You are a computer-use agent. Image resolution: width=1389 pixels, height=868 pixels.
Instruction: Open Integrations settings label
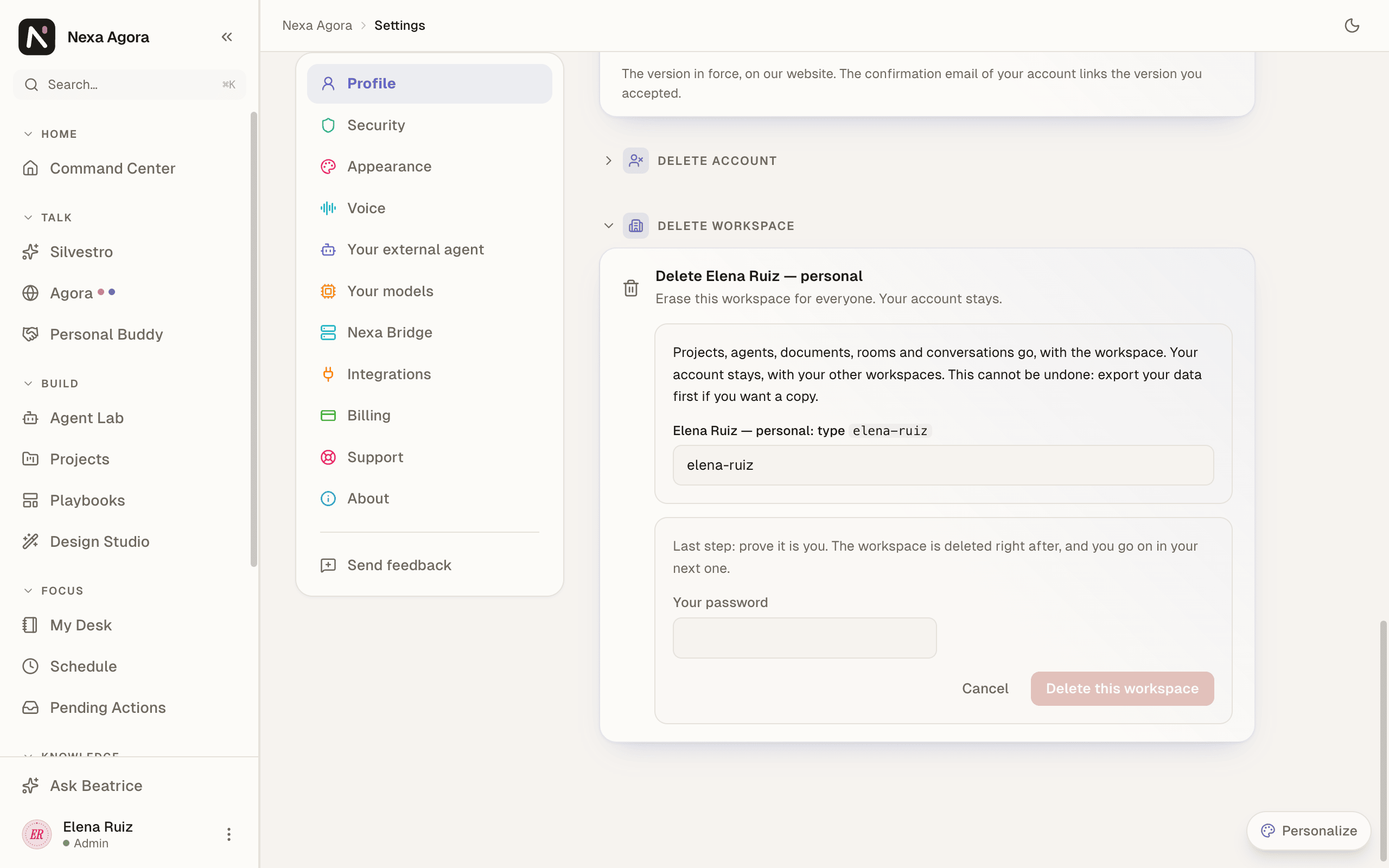[x=389, y=374]
